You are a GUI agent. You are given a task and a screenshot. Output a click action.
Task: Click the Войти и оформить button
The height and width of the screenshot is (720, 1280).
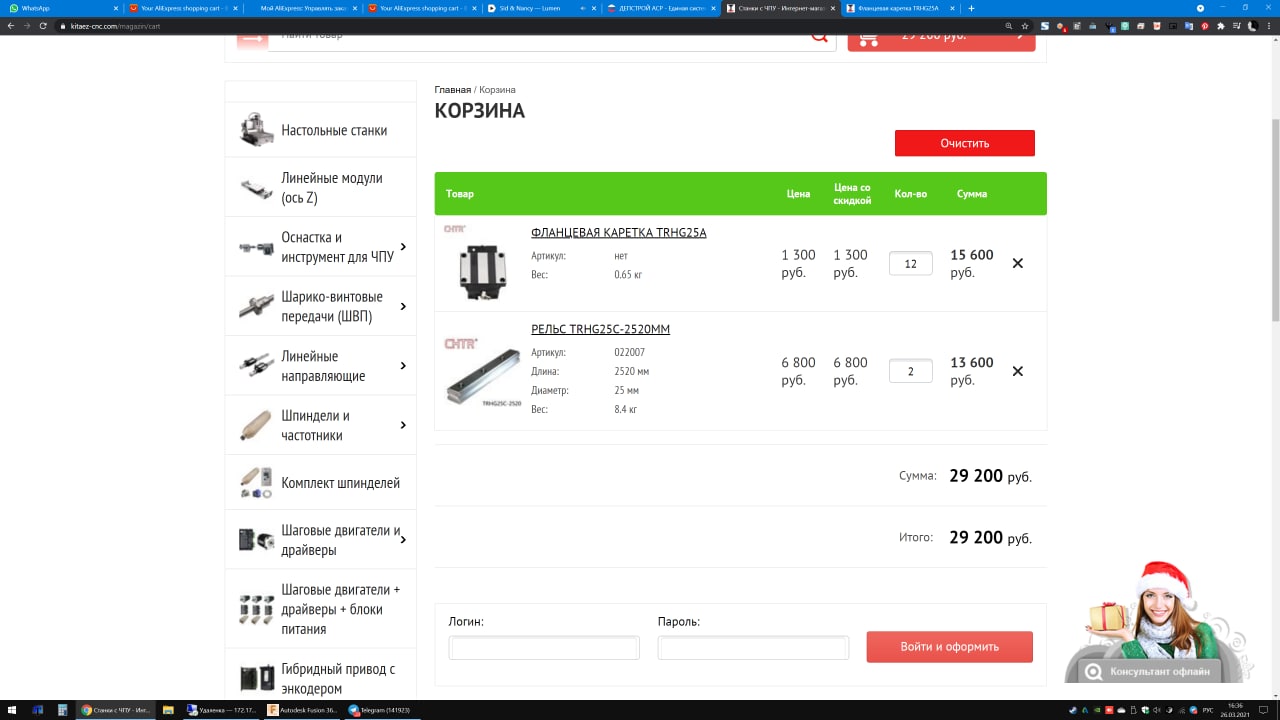(950, 647)
